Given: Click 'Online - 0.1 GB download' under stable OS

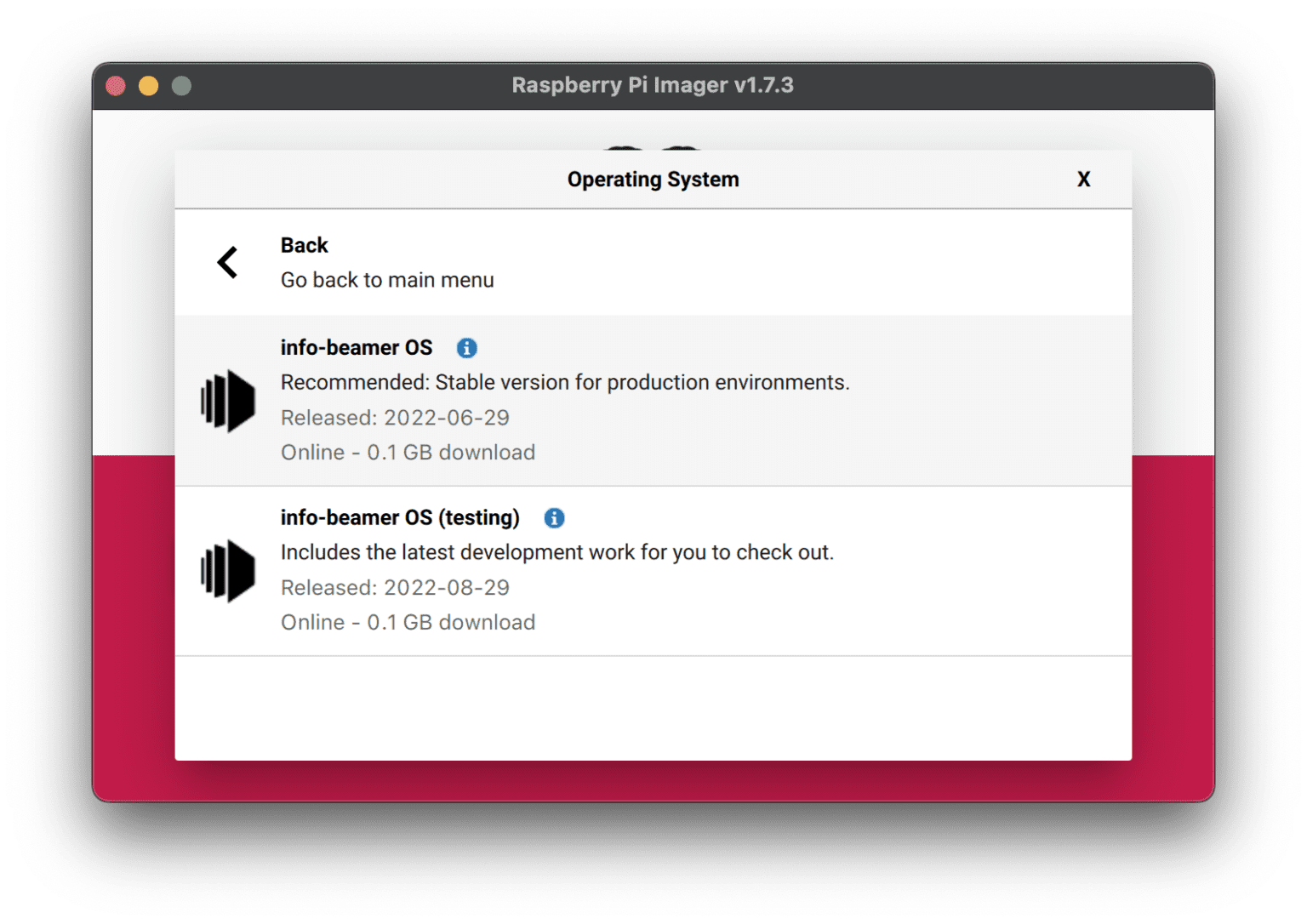Looking at the screenshot, I should pyautogui.click(x=408, y=453).
